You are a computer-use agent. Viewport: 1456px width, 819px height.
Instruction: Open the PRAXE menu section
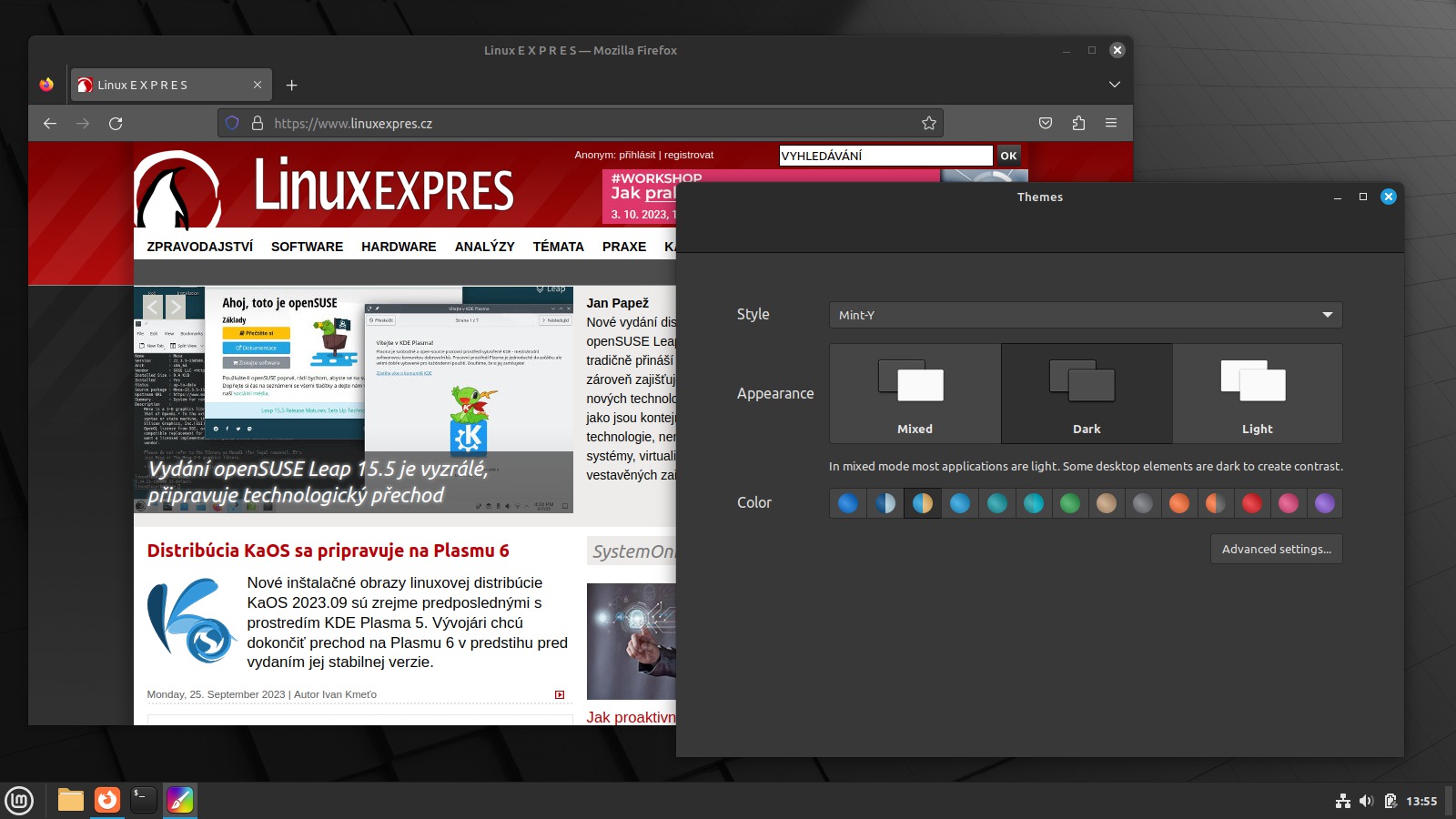(624, 247)
